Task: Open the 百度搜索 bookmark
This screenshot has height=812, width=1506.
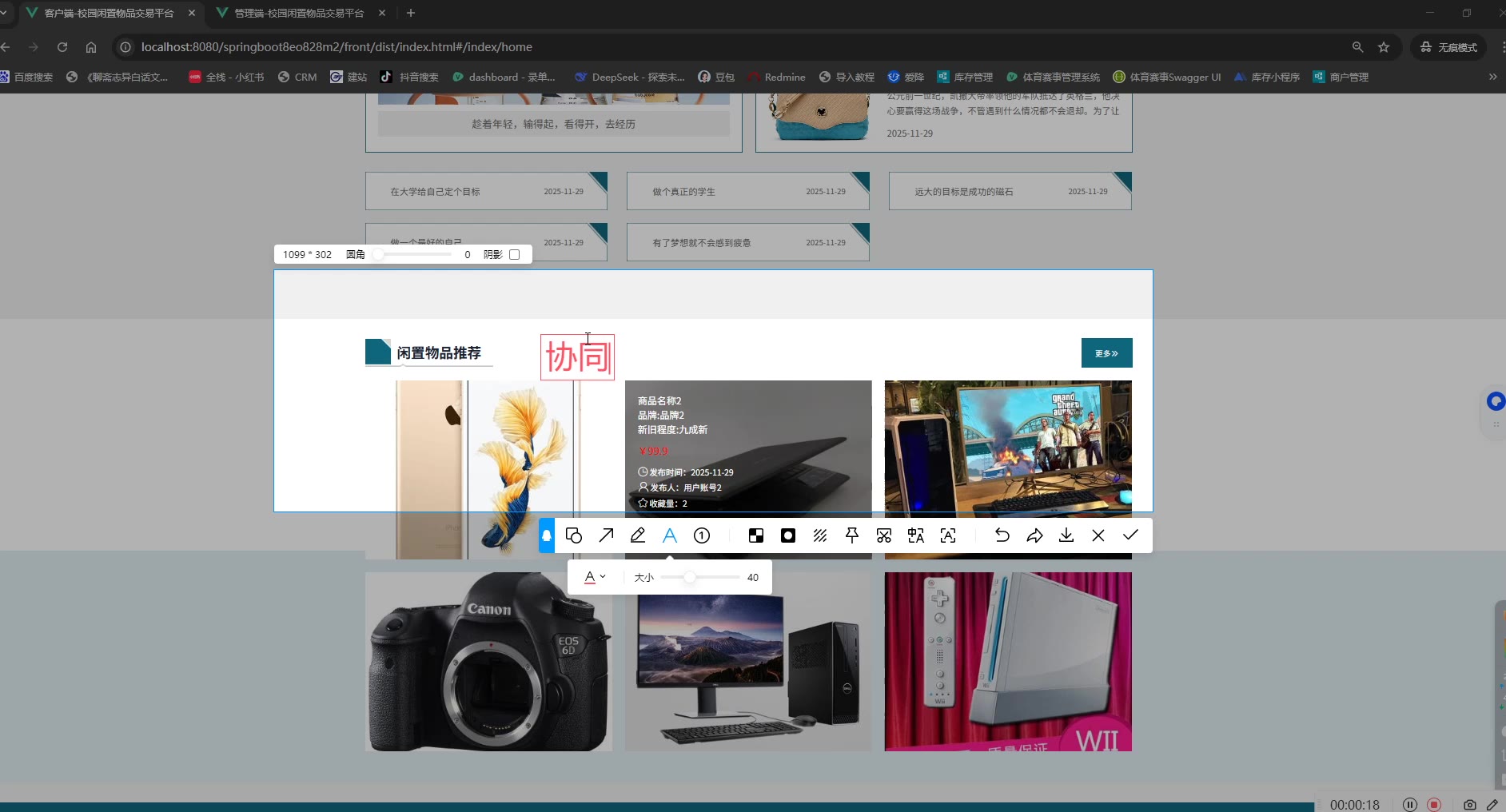Action: pos(26,77)
